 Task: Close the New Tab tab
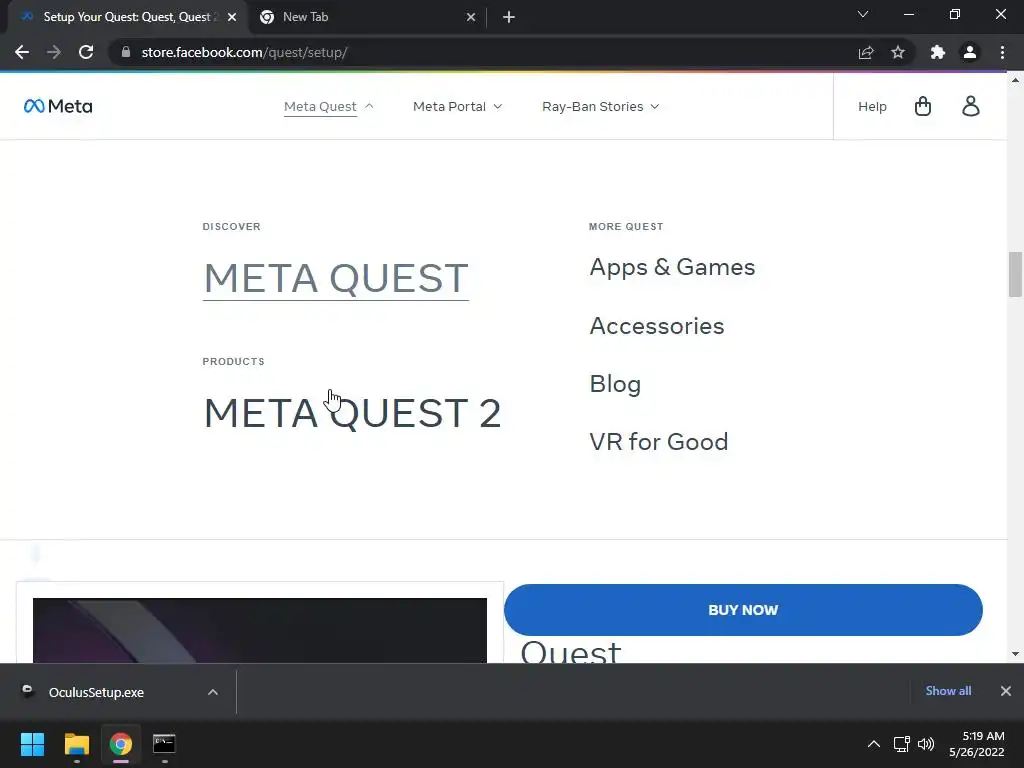coord(471,17)
